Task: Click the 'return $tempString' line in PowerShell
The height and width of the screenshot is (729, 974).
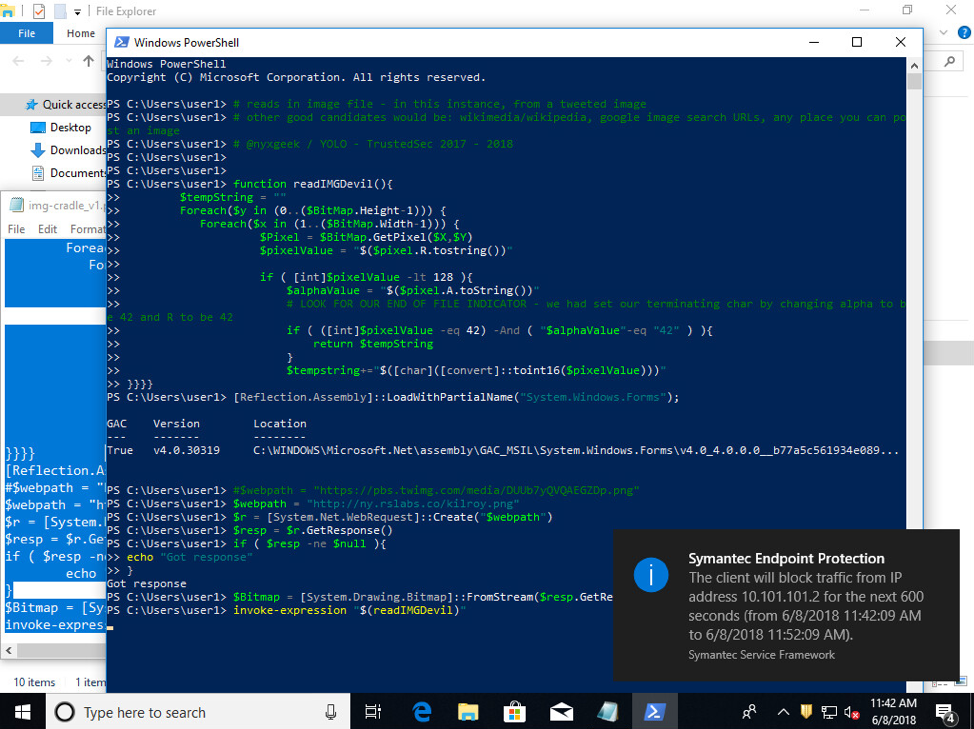Action: coord(373,343)
